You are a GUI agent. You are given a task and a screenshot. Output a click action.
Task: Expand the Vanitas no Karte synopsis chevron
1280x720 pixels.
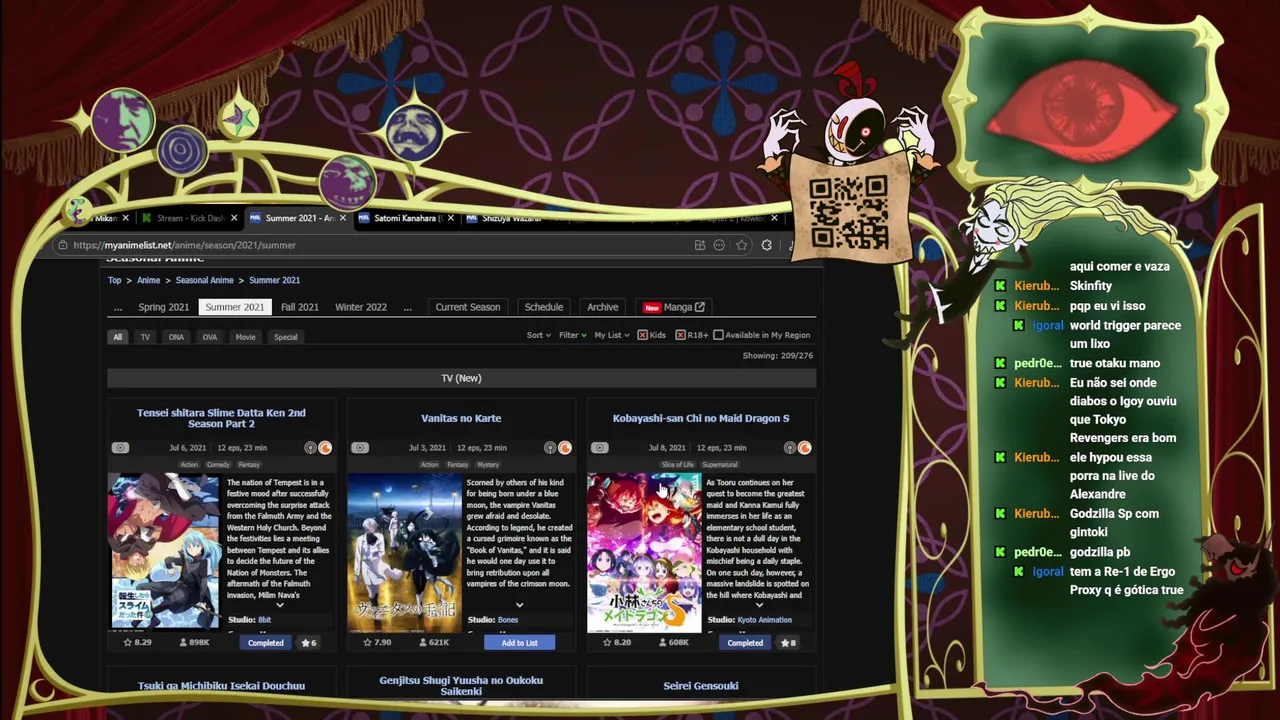click(x=519, y=605)
